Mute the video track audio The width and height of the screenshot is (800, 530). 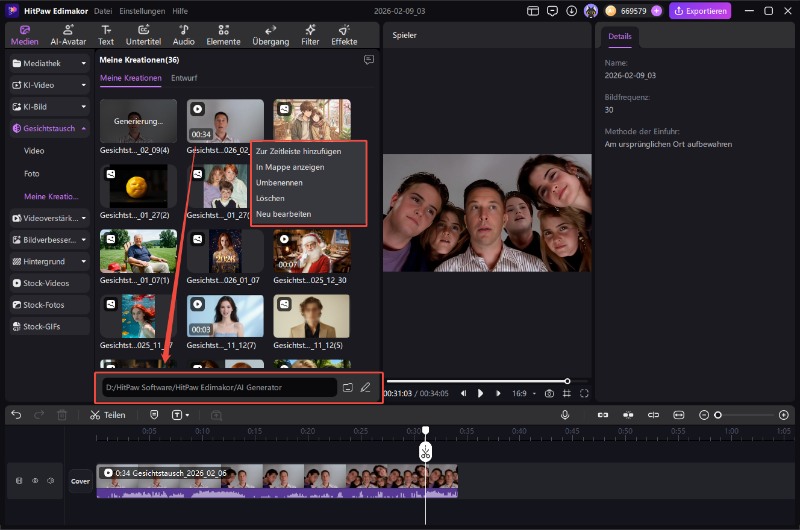50,480
